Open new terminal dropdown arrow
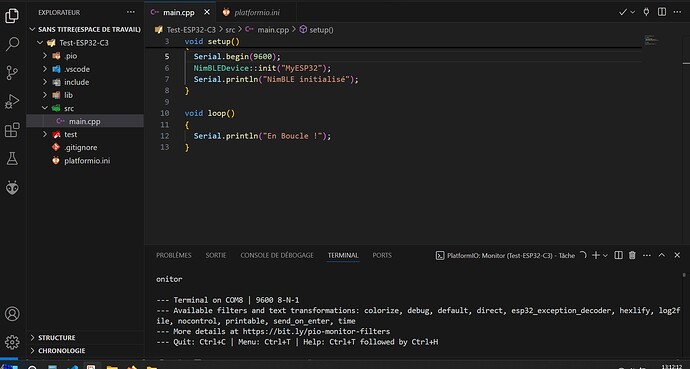This screenshot has width=690, height=369. pos(606,255)
